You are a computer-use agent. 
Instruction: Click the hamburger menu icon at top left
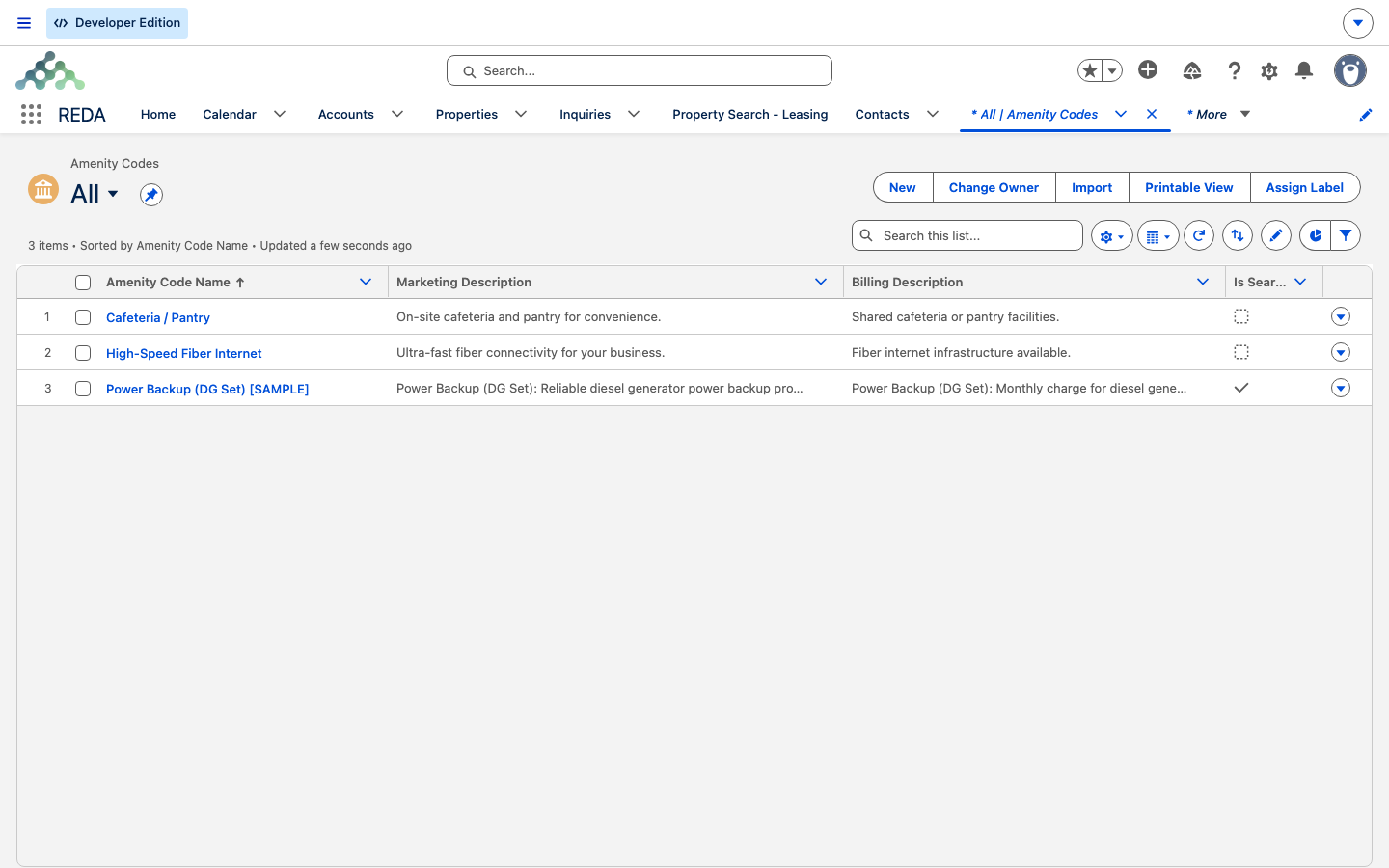(24, 23)
